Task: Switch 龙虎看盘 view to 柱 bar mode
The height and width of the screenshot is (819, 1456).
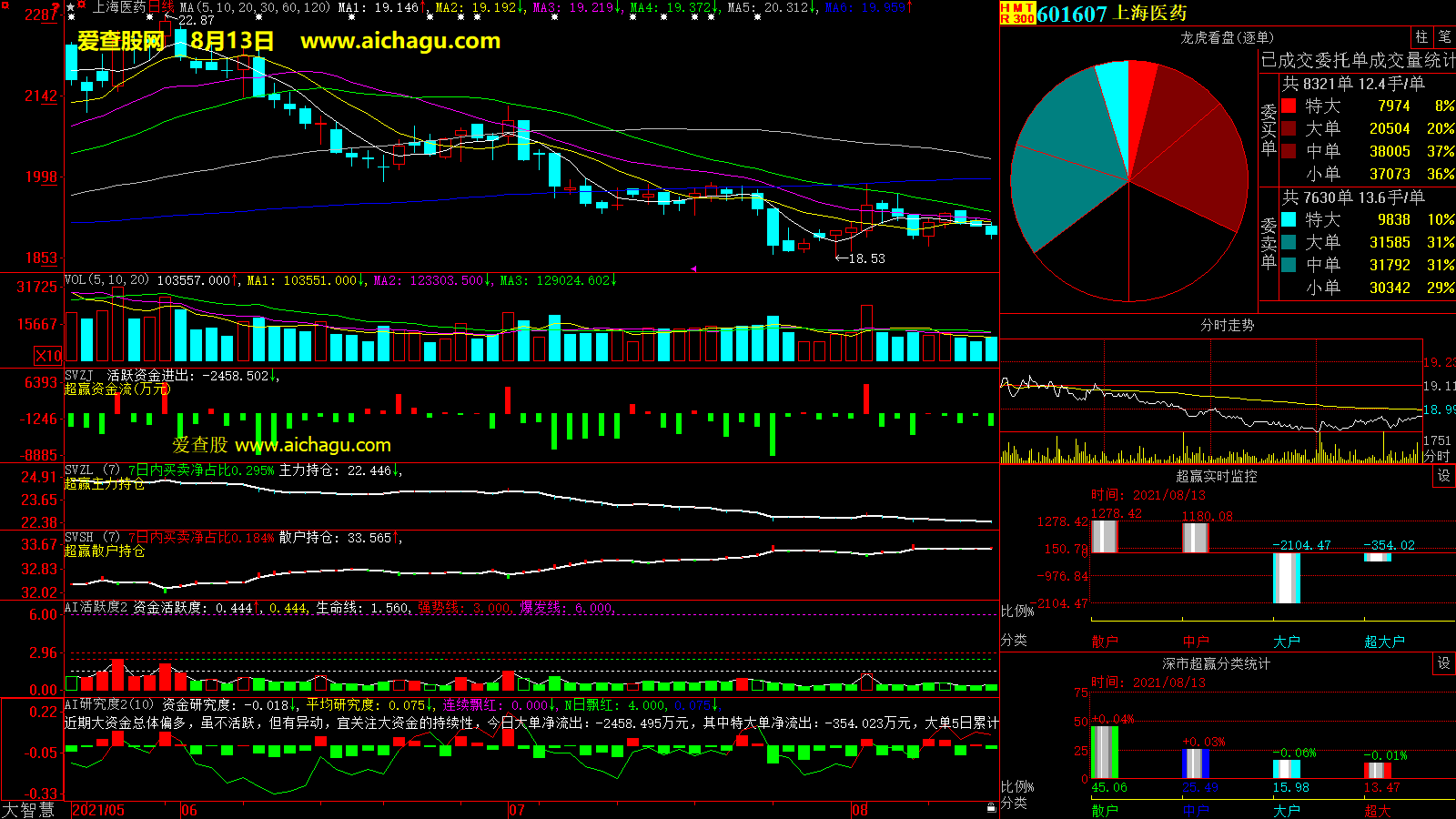Action: [1421, 37]
